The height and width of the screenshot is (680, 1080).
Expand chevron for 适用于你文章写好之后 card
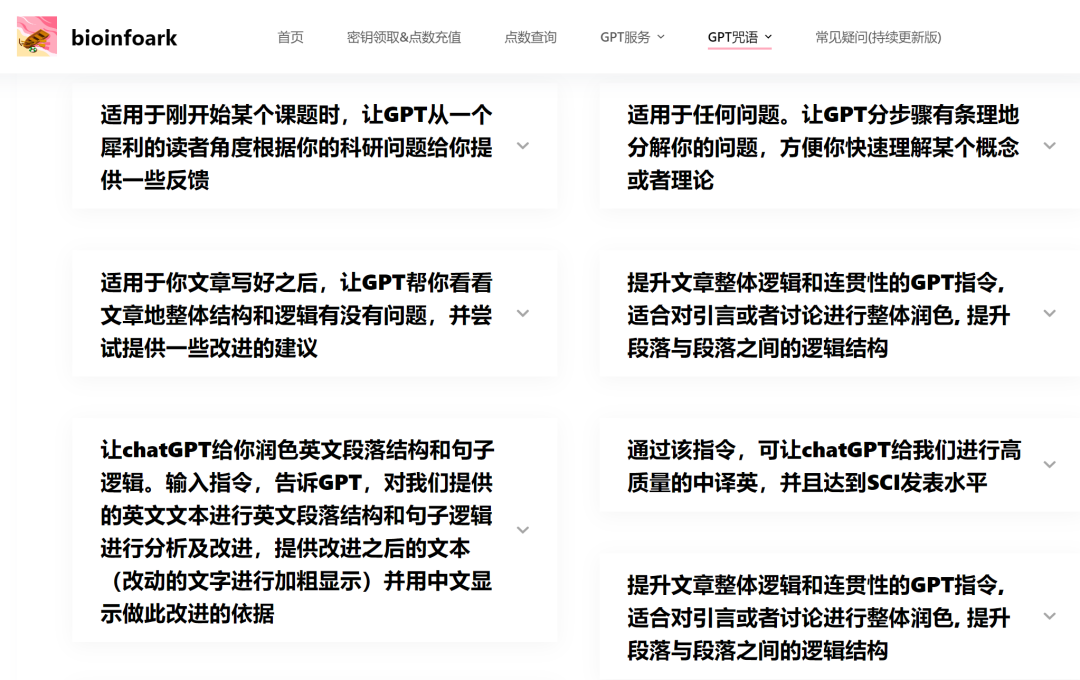523,313
